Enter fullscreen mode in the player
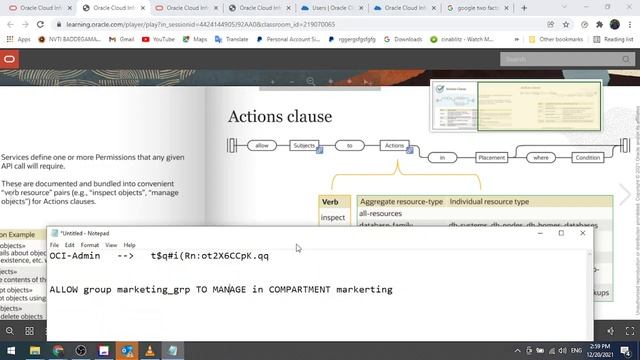Screen dimensions: 640x360 (x=630, y=331)
